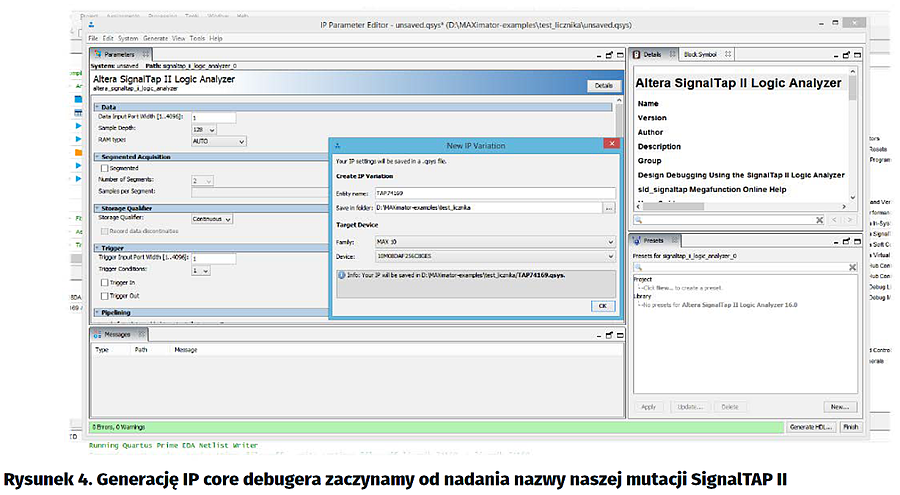The image size is (900, 495).
Task: Close the New IP Variation dialog
Action: click(609, 145)
